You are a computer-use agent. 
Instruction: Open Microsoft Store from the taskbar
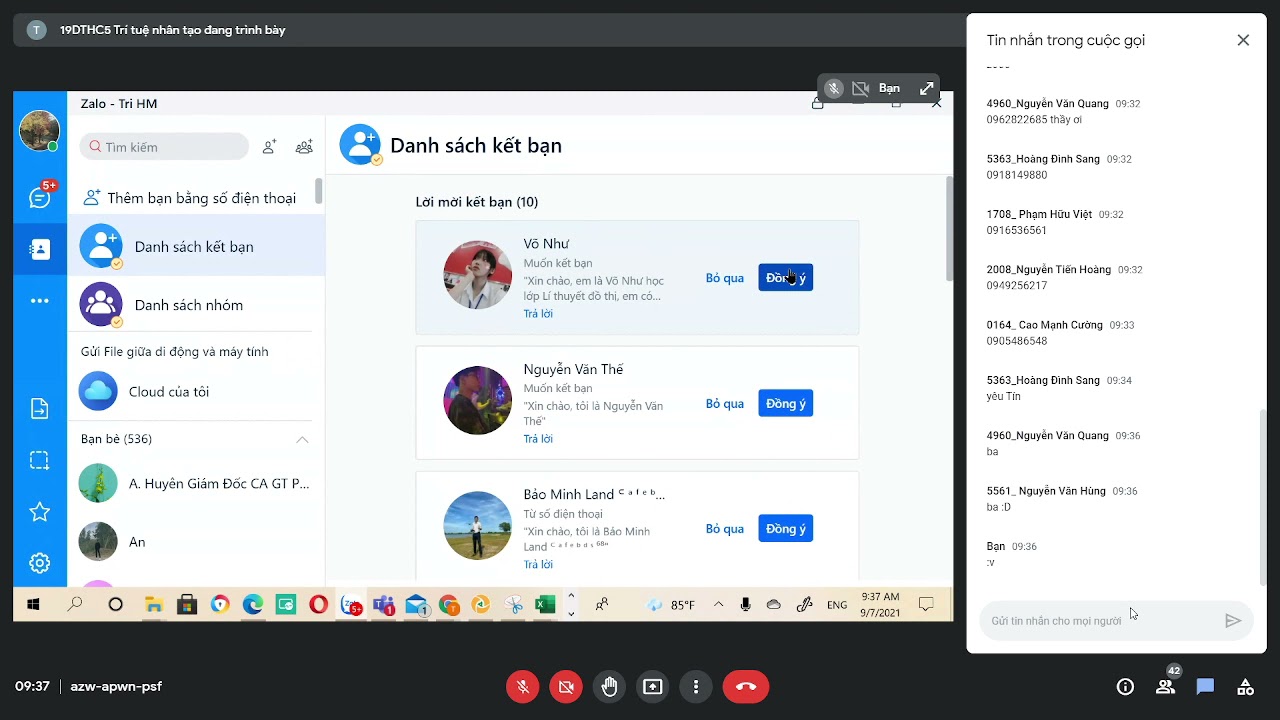[x=187, y=605]
